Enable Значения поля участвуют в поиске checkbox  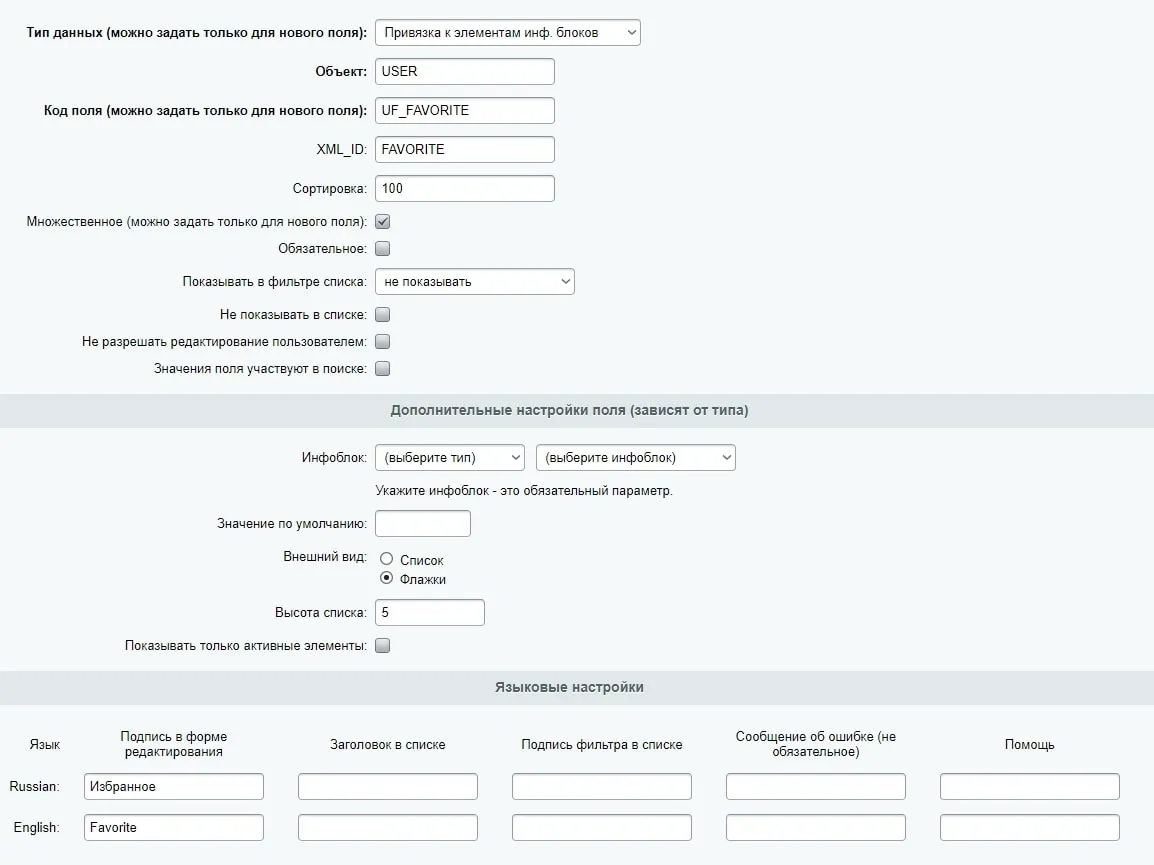(383, 369)
